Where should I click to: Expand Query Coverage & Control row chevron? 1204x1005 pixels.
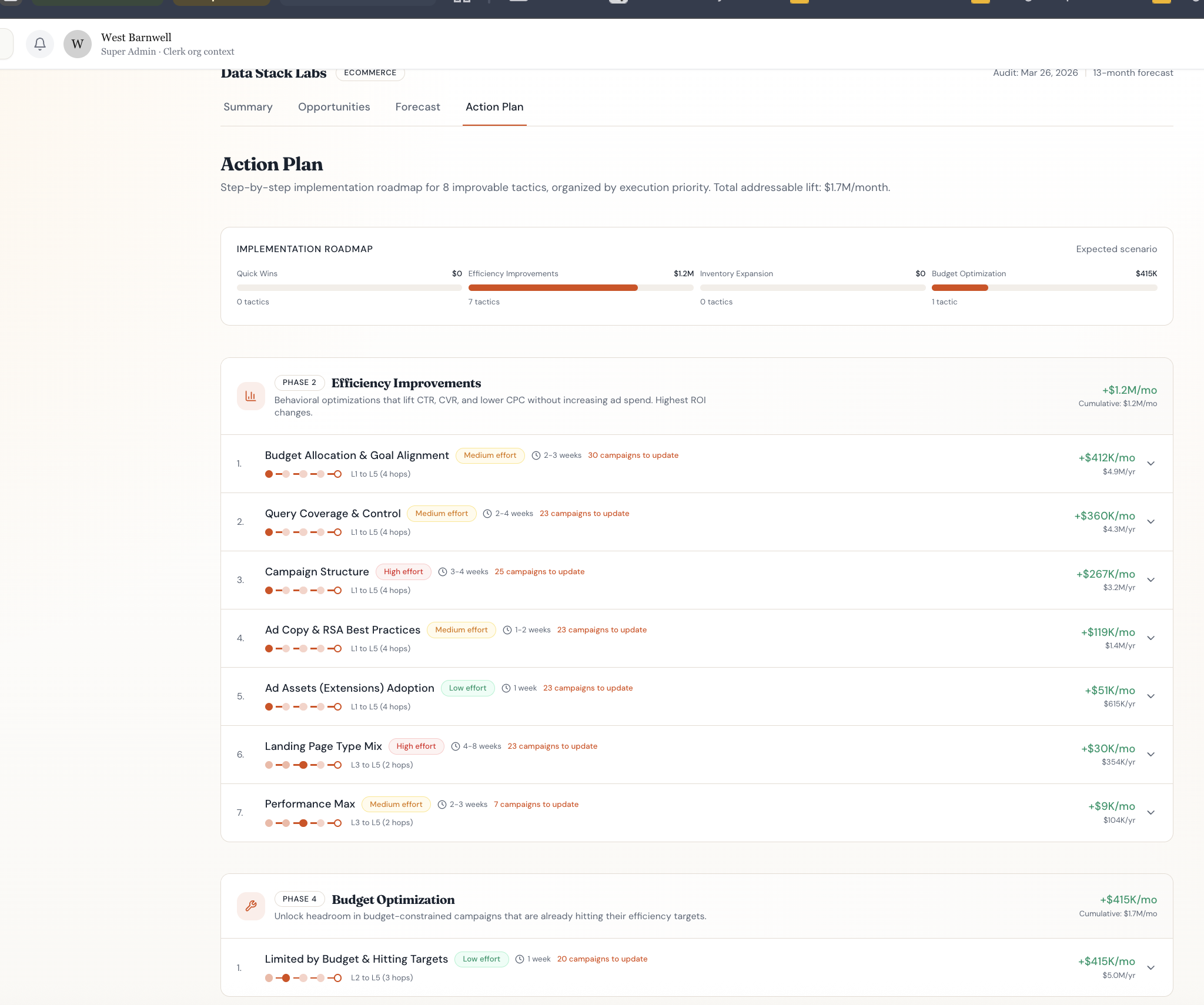pos(1151,522)
